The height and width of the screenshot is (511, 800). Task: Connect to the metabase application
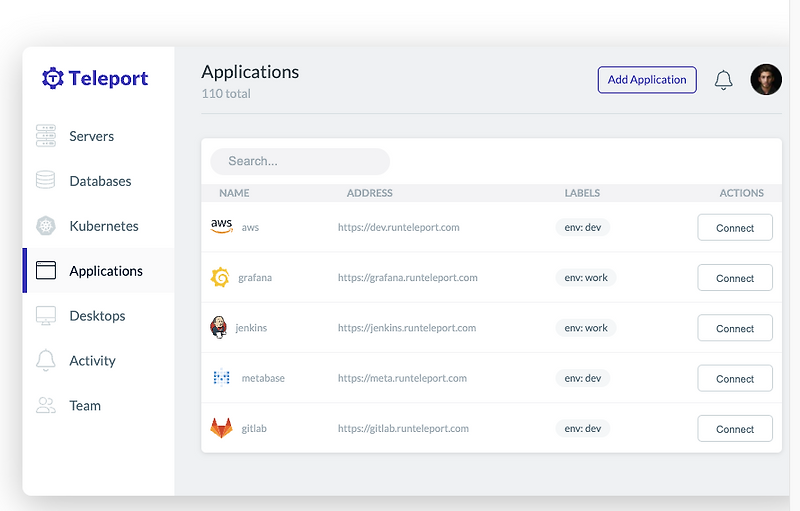pos(735,378)
